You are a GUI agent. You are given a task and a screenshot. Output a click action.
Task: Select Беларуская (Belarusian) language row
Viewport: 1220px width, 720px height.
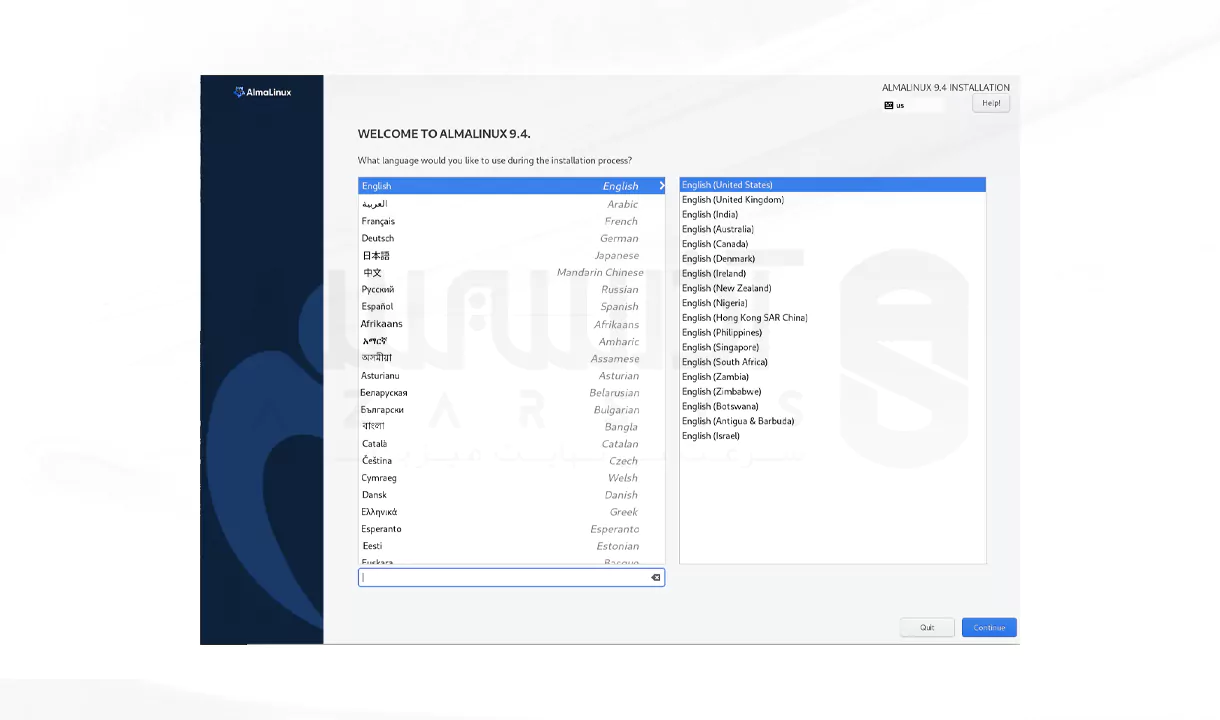tap(511, 392)
